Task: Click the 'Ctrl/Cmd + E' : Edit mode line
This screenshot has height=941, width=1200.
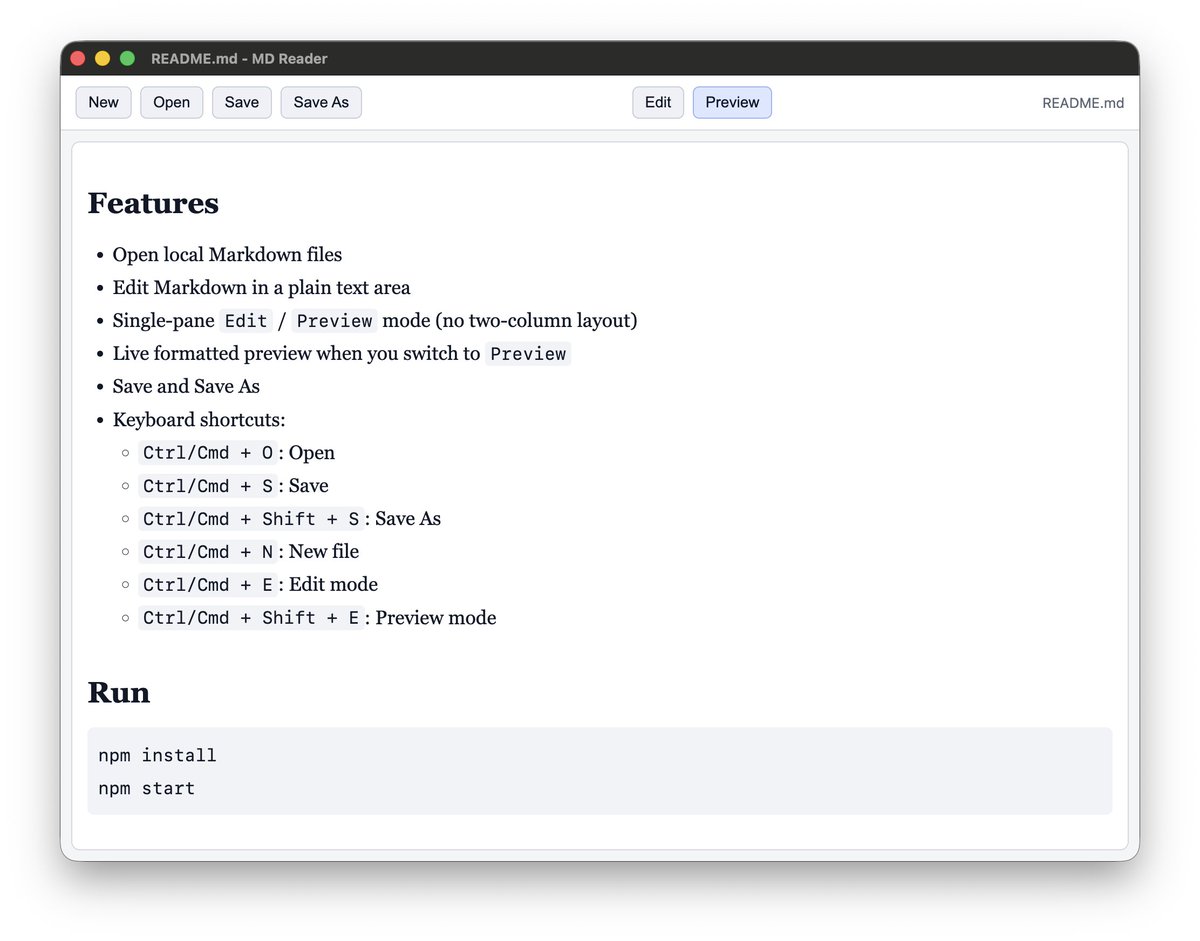Action: [x=260, y=585]
